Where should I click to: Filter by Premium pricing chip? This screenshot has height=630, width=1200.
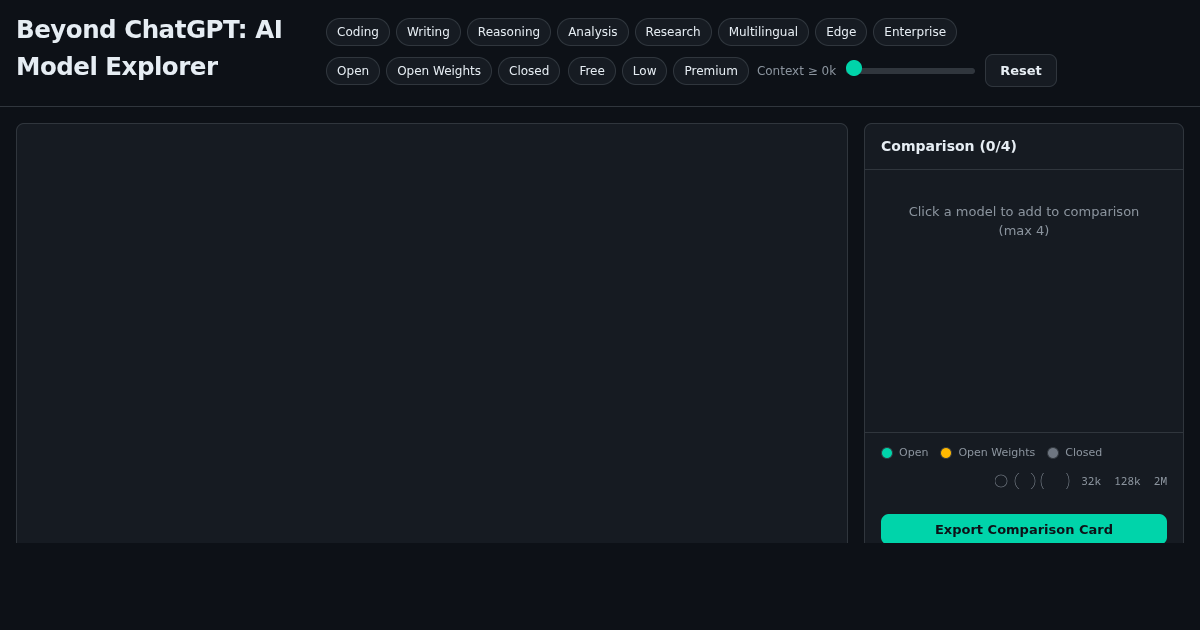click(x=711, y=71)
